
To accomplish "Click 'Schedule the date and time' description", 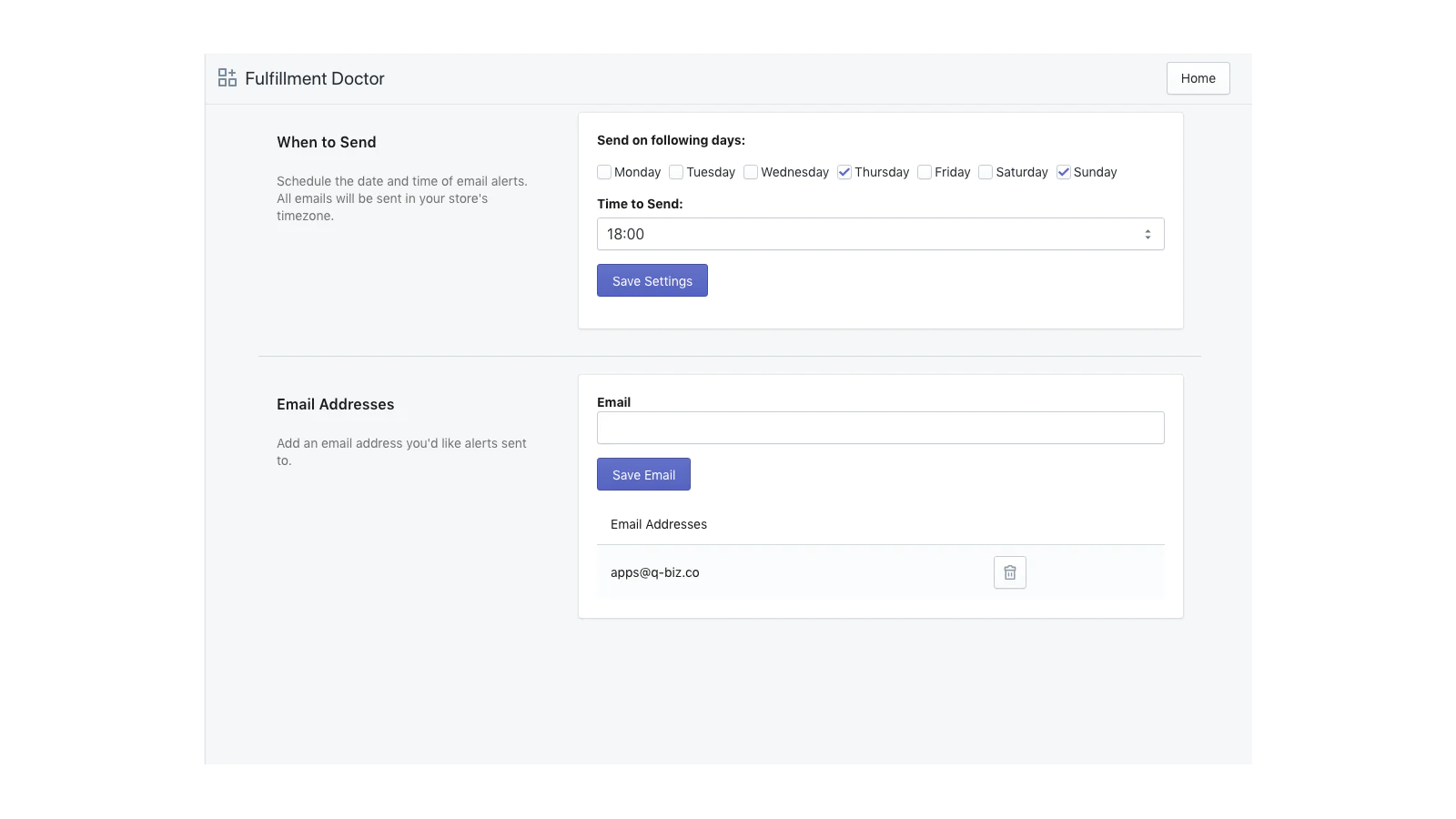I will point(402,198).
